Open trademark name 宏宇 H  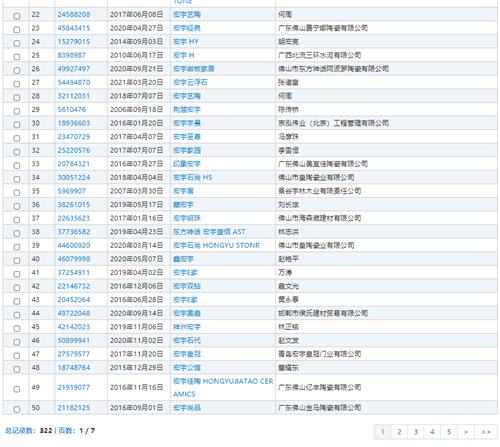pos(184,55)
